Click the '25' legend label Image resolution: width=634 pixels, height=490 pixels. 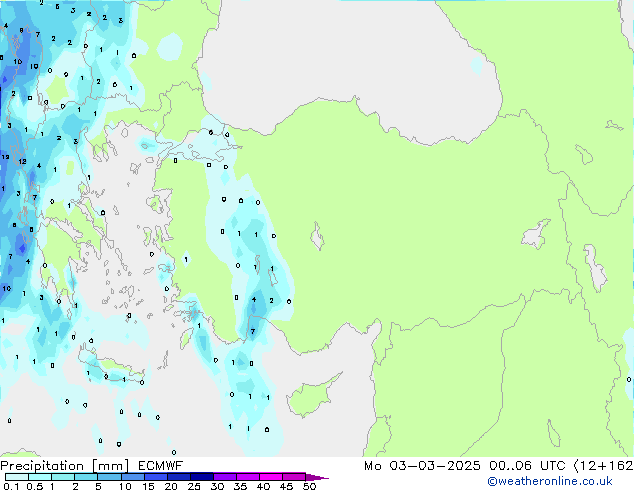[194, 486]
